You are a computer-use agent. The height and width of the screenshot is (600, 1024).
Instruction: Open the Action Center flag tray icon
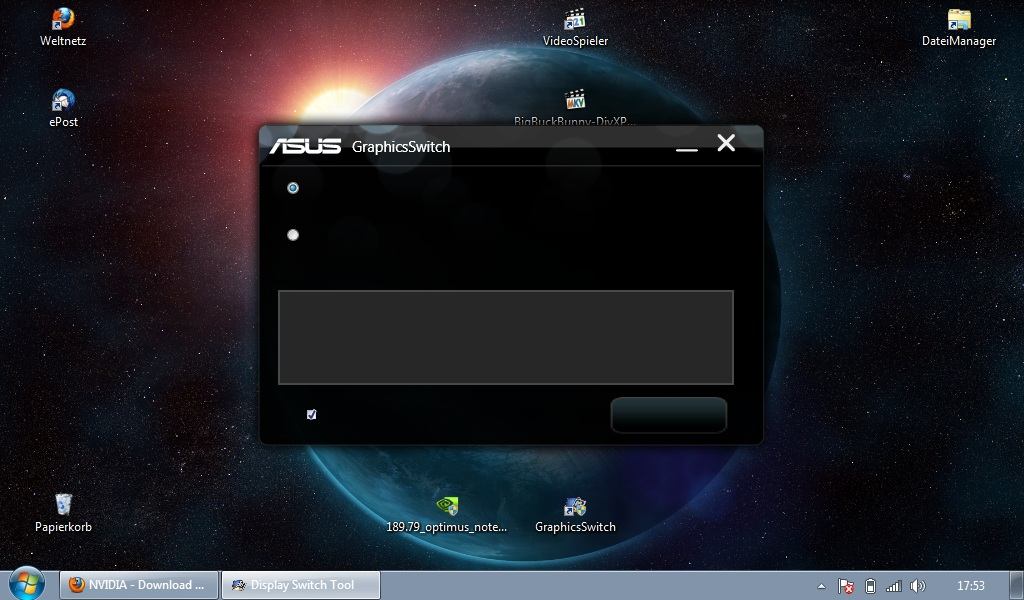tap(846, 586)
